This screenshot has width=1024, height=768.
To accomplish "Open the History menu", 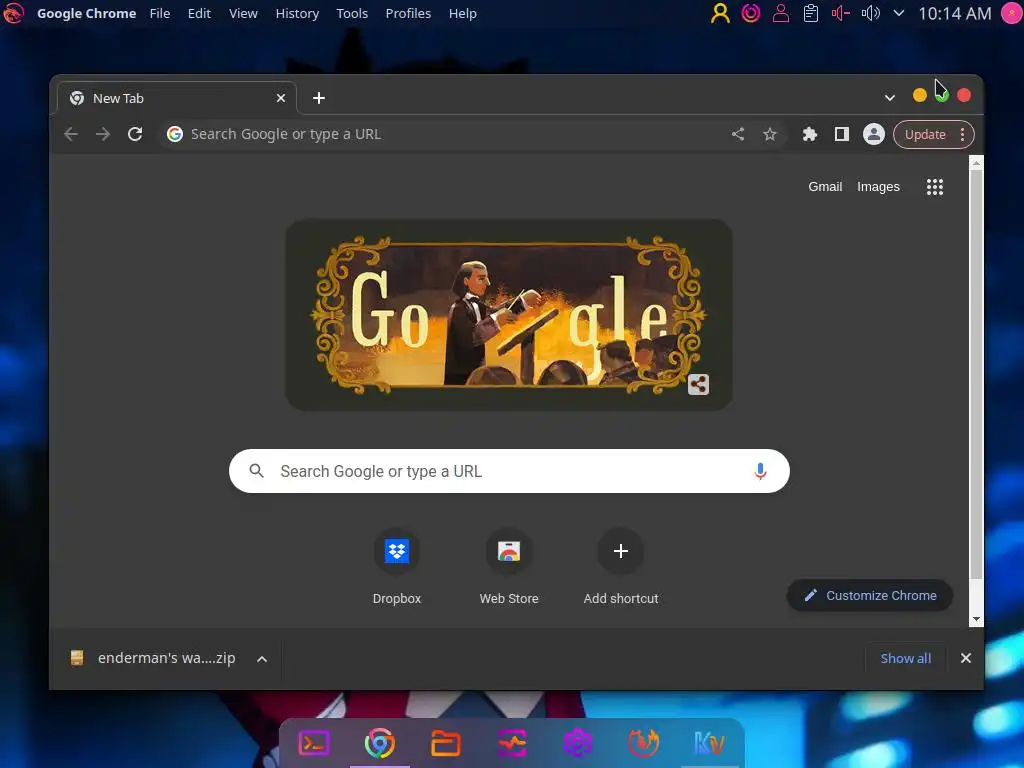I will (x=297, y=13).
